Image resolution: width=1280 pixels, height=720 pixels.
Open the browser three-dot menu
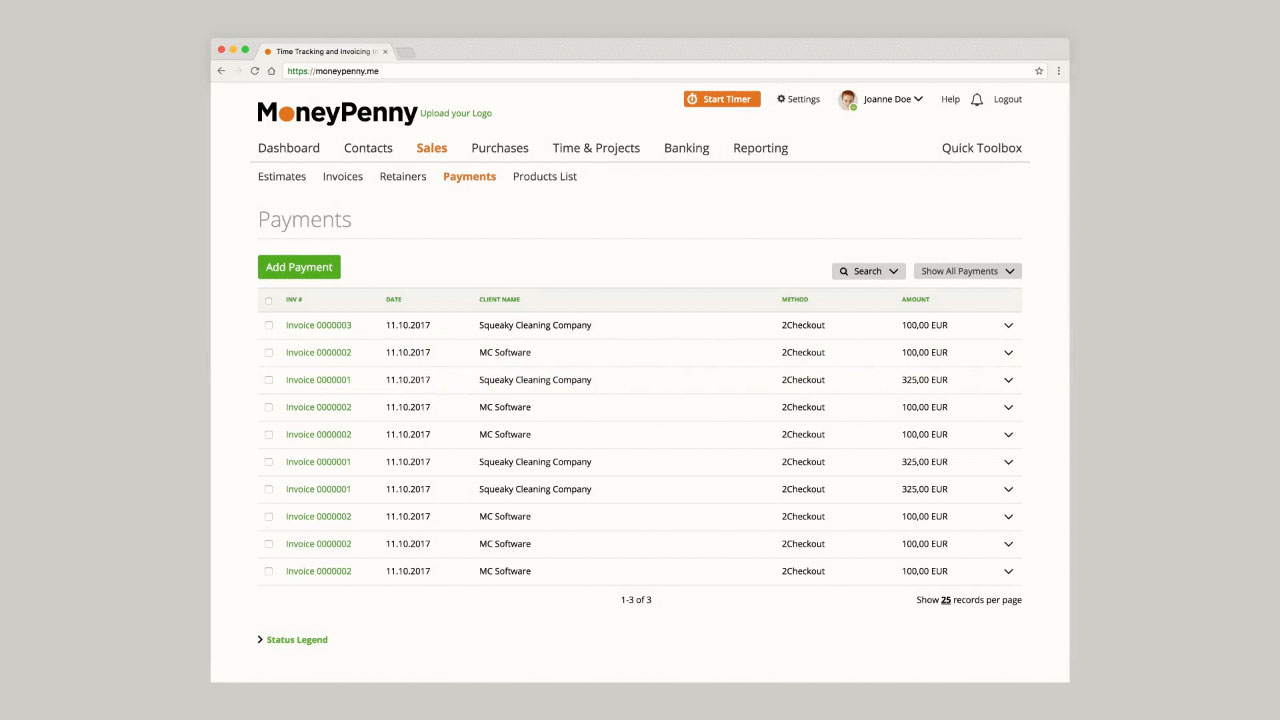pyautogui.click(x=1059, y=71)
